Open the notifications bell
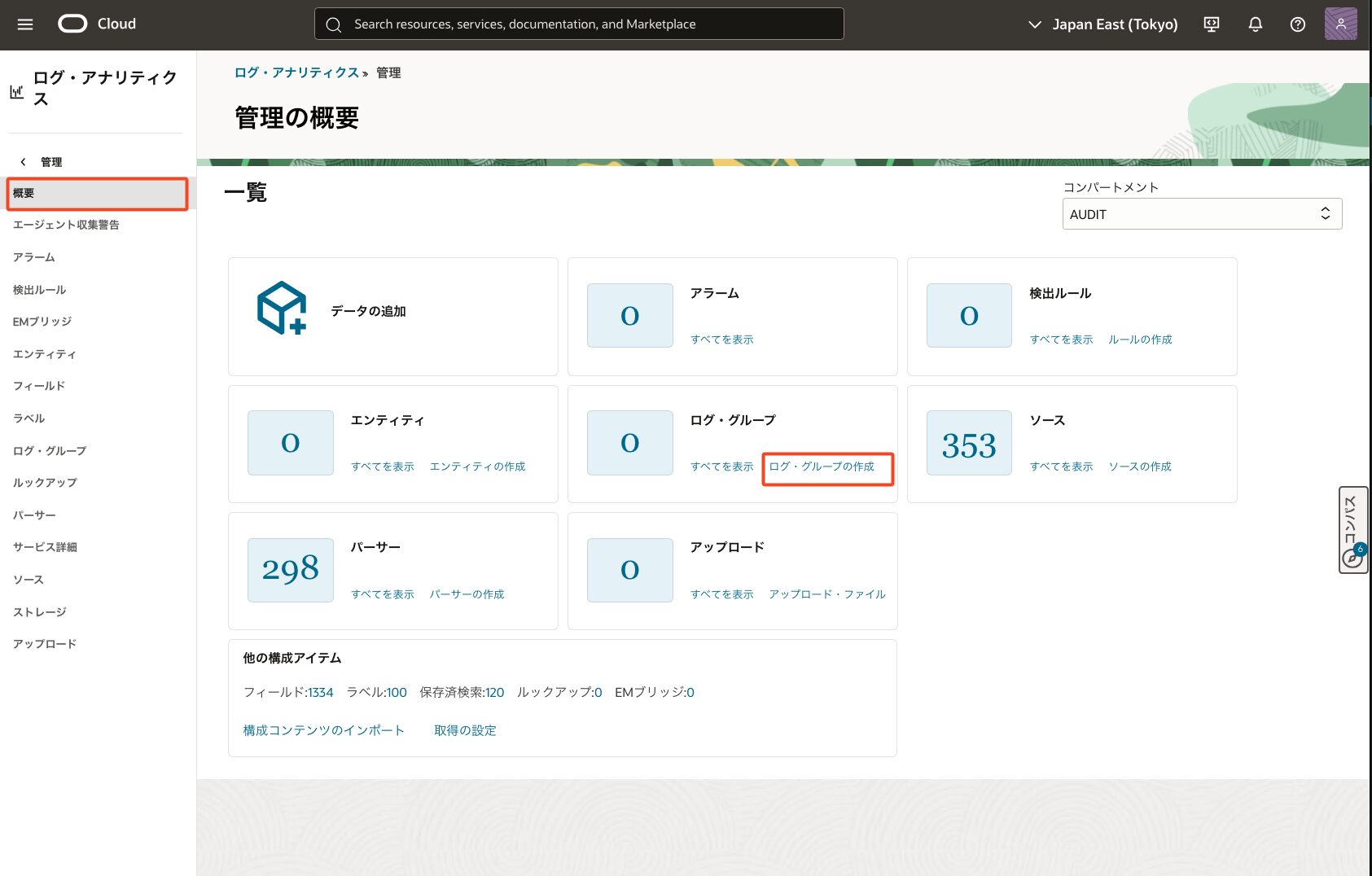This screenshot has width=1372, height=876. pyautogui.click(x=1255, y=24)
